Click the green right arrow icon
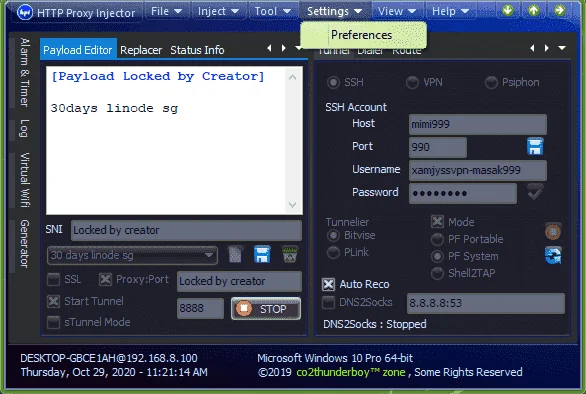The width and height of the screenshot is (586, 394). [x=560, y=10]
